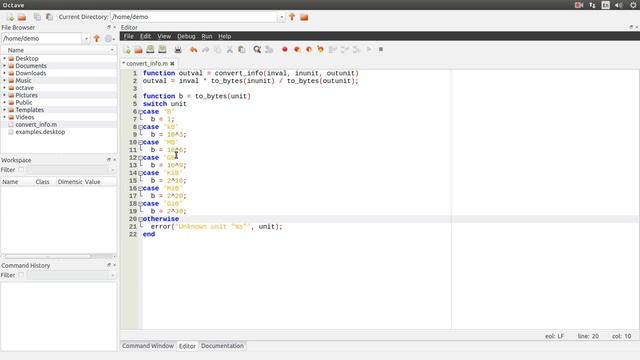
Task: Open file using main toolbar folder icon
Action: point(22,17)
